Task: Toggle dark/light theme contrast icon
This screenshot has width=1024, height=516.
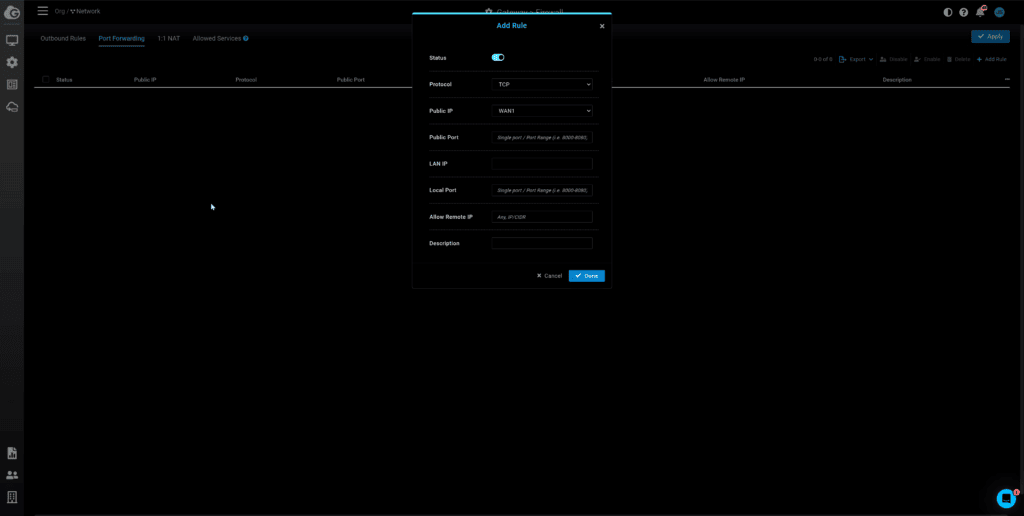Action: coord(948,12)
